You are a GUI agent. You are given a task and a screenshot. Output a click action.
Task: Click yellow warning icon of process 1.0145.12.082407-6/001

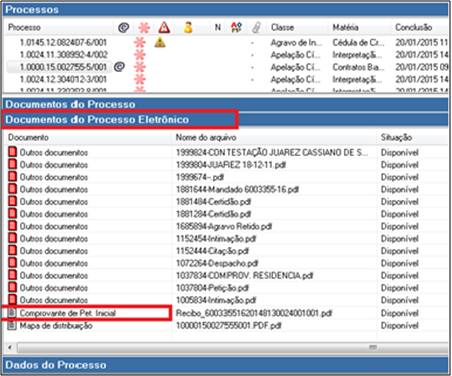tap(160, 42)
